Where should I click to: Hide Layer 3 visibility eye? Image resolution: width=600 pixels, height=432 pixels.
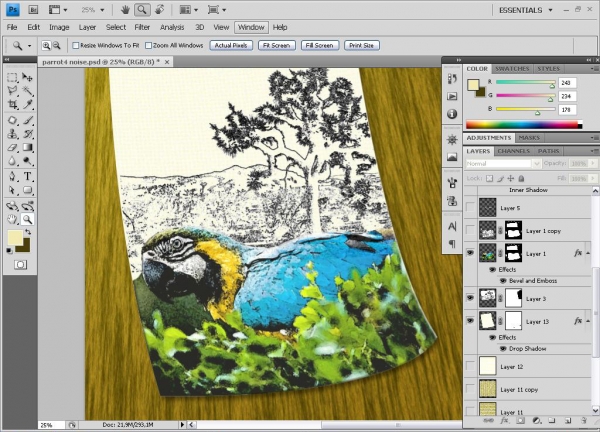(470, 298)
